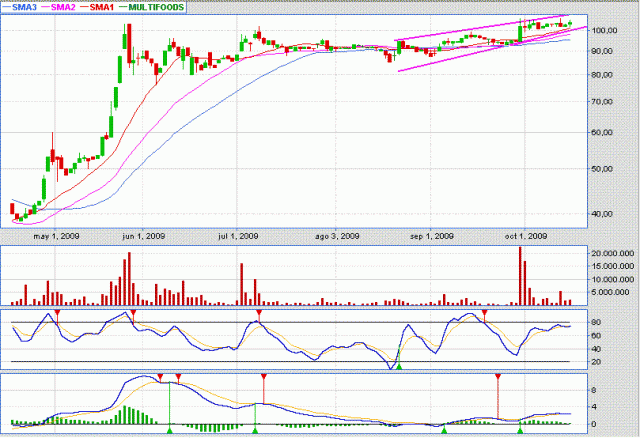Click the MACD red sell marker in early July
The image size is (640, 438).
[264, 376]
